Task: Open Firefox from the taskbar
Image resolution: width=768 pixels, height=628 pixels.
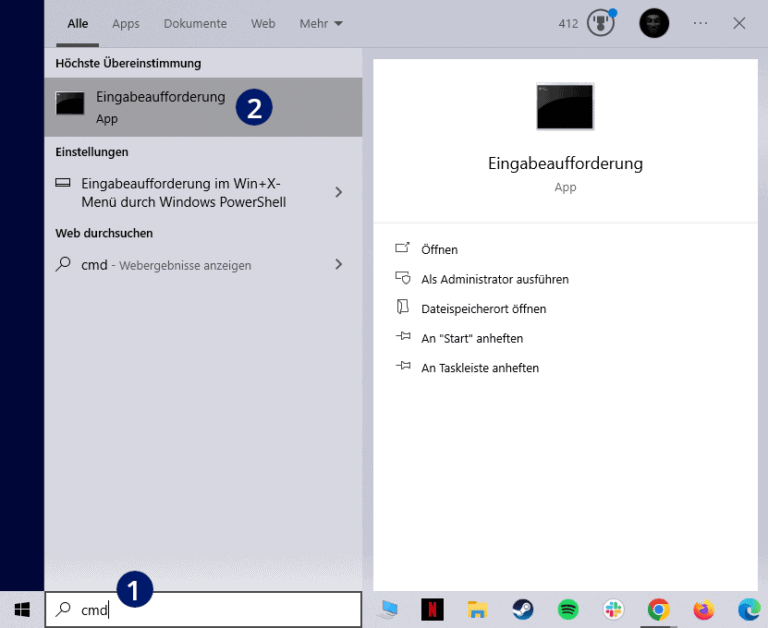Action: pyautogui.click(x=704, y=609)
